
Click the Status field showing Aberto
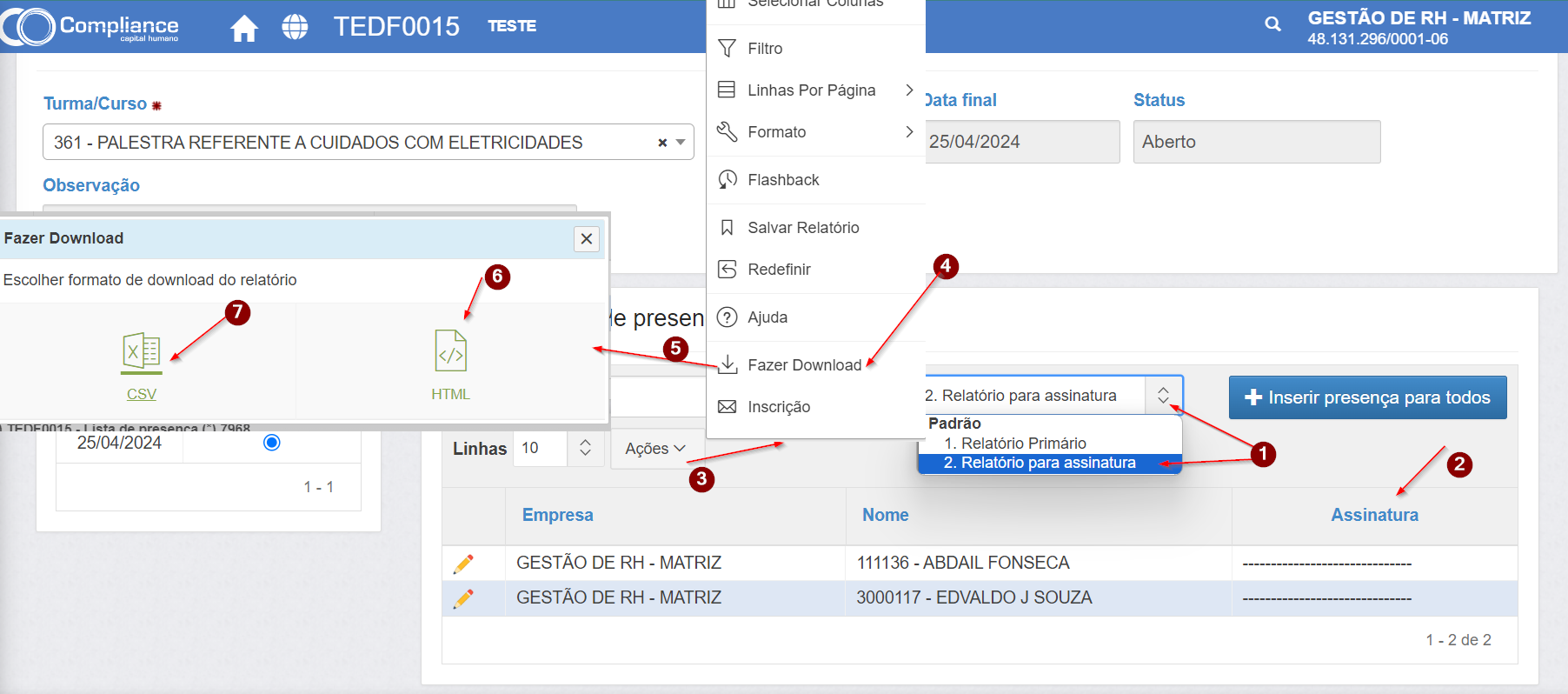[1257, 142]
